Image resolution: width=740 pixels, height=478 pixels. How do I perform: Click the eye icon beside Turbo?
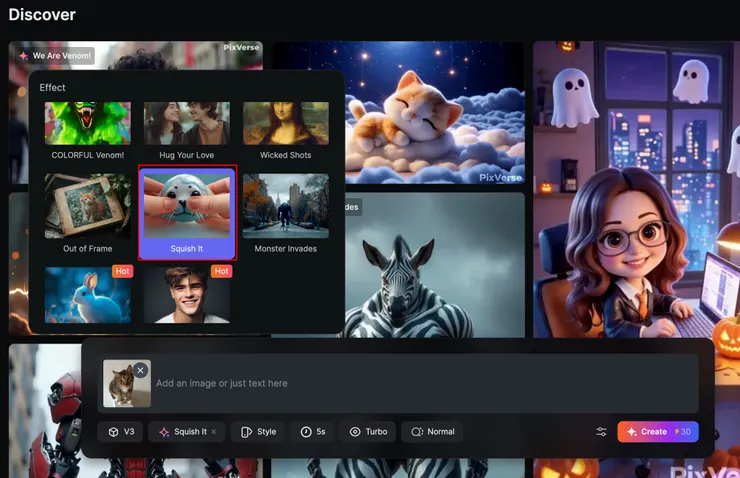355,432
